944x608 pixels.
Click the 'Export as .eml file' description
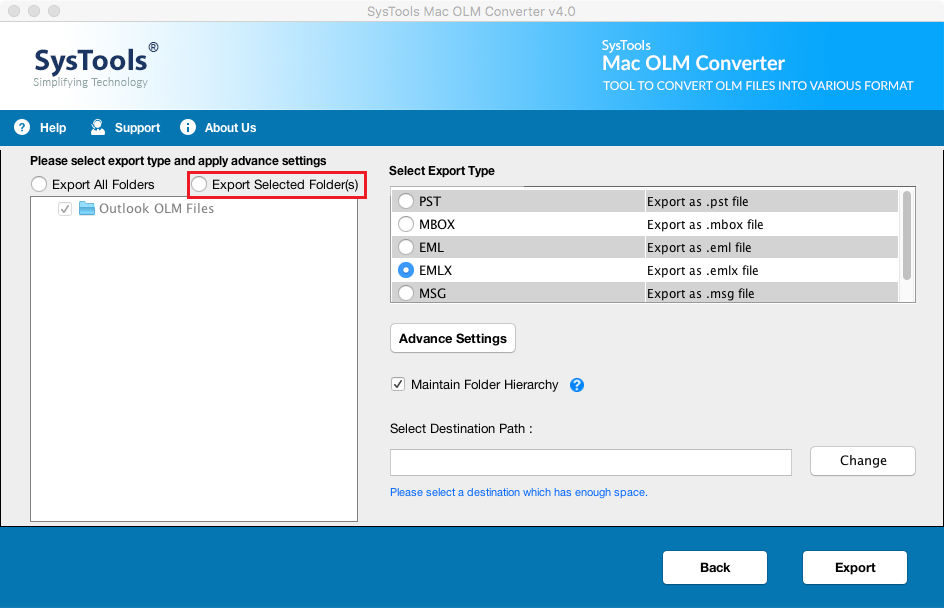(699, 247)
